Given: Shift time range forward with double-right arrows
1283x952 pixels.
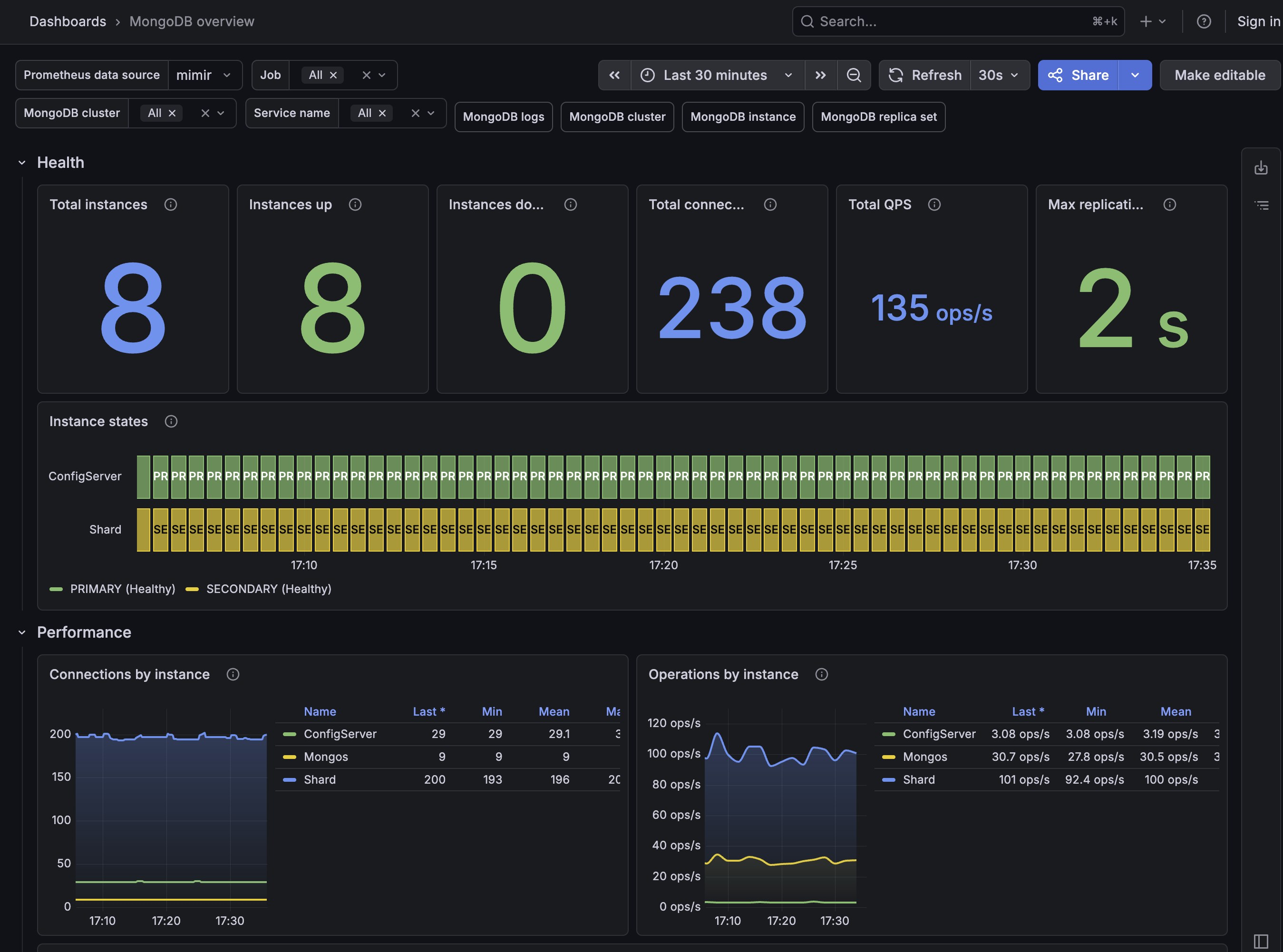Looking at the screenshot, I should tap(821, 76).
